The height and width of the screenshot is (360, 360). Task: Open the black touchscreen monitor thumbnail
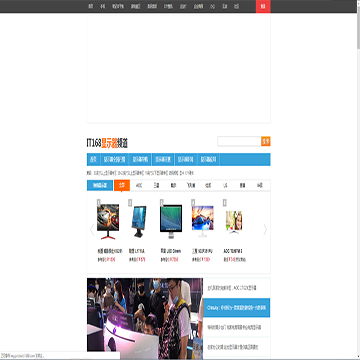(x=139, y=222)
